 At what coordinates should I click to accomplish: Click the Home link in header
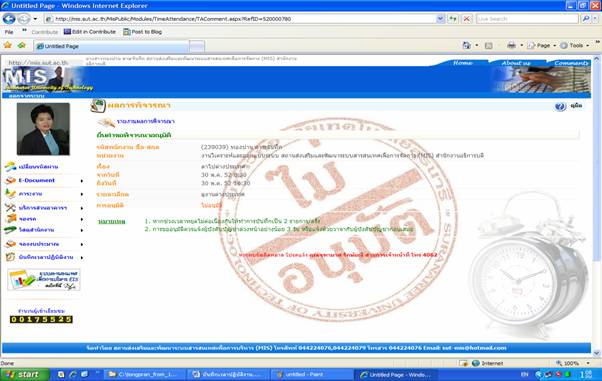[463, 63]
